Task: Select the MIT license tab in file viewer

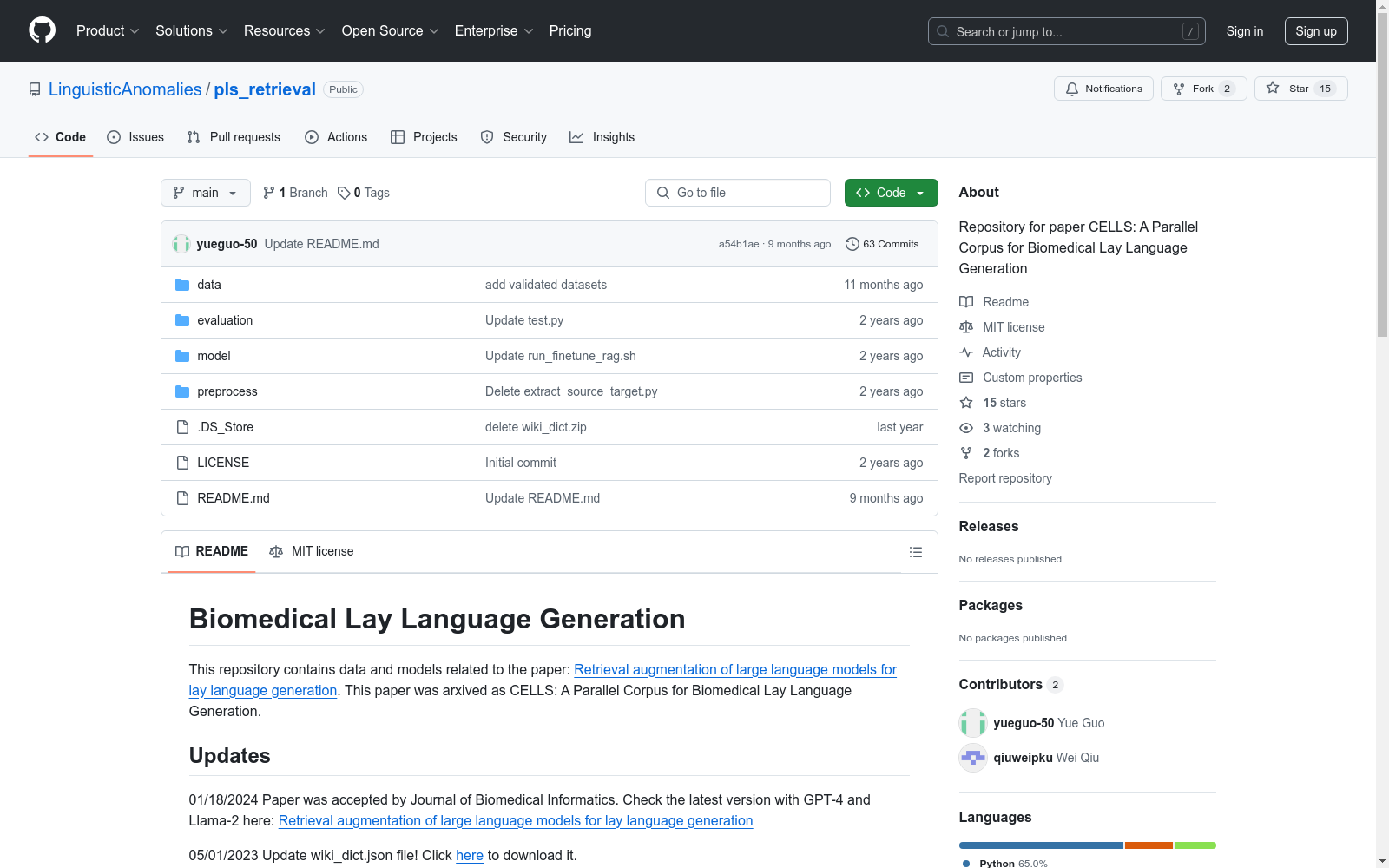Action: (312, 551)
